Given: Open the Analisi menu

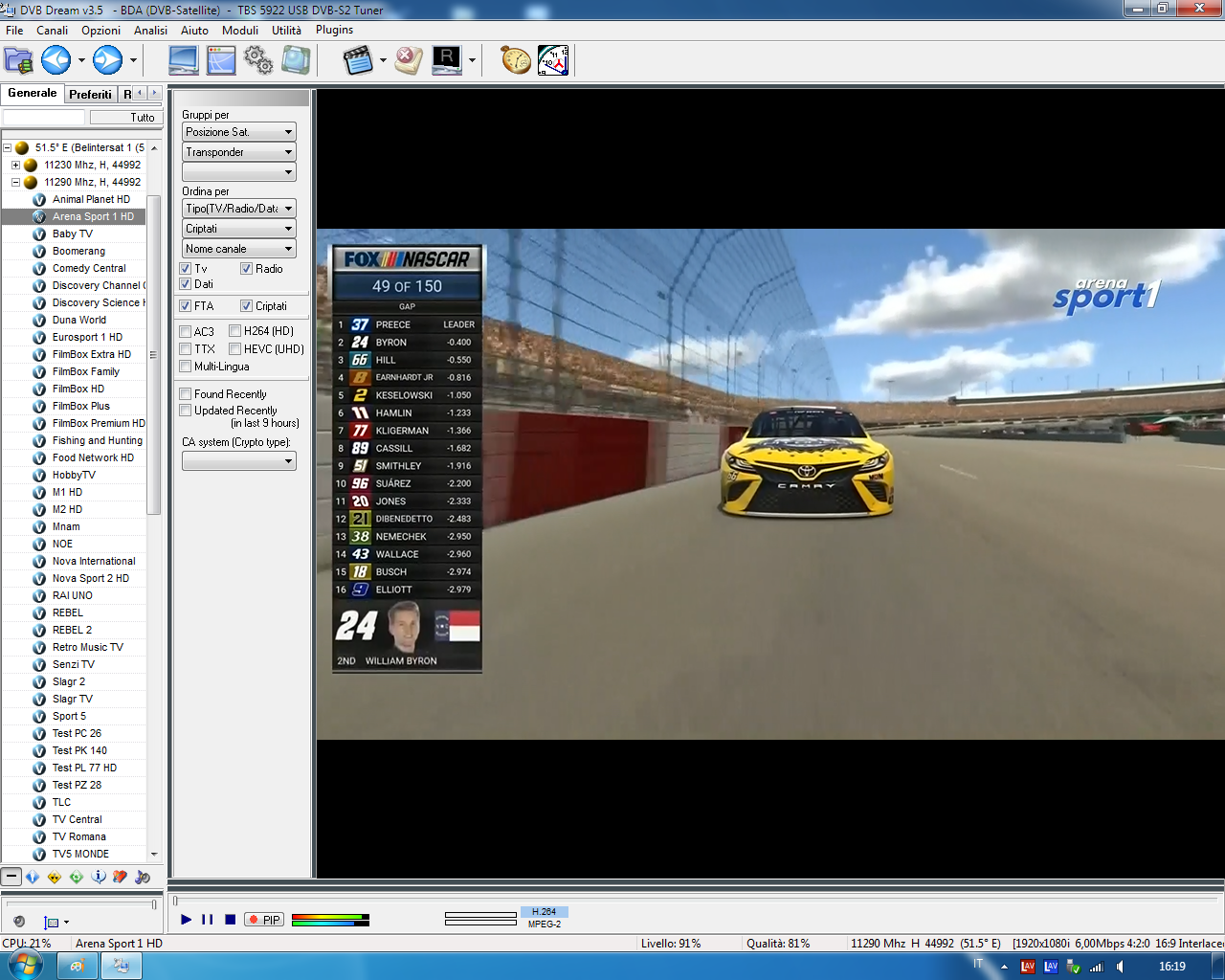Looking at the screenshot, I should [150, 30].
